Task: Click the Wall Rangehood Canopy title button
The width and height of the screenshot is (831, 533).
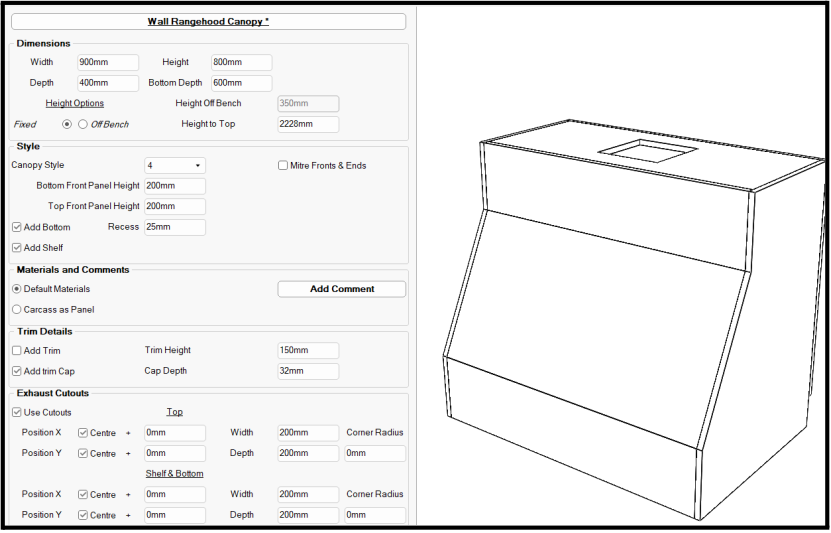Action: pyautogui.click(x=209, y=21)
